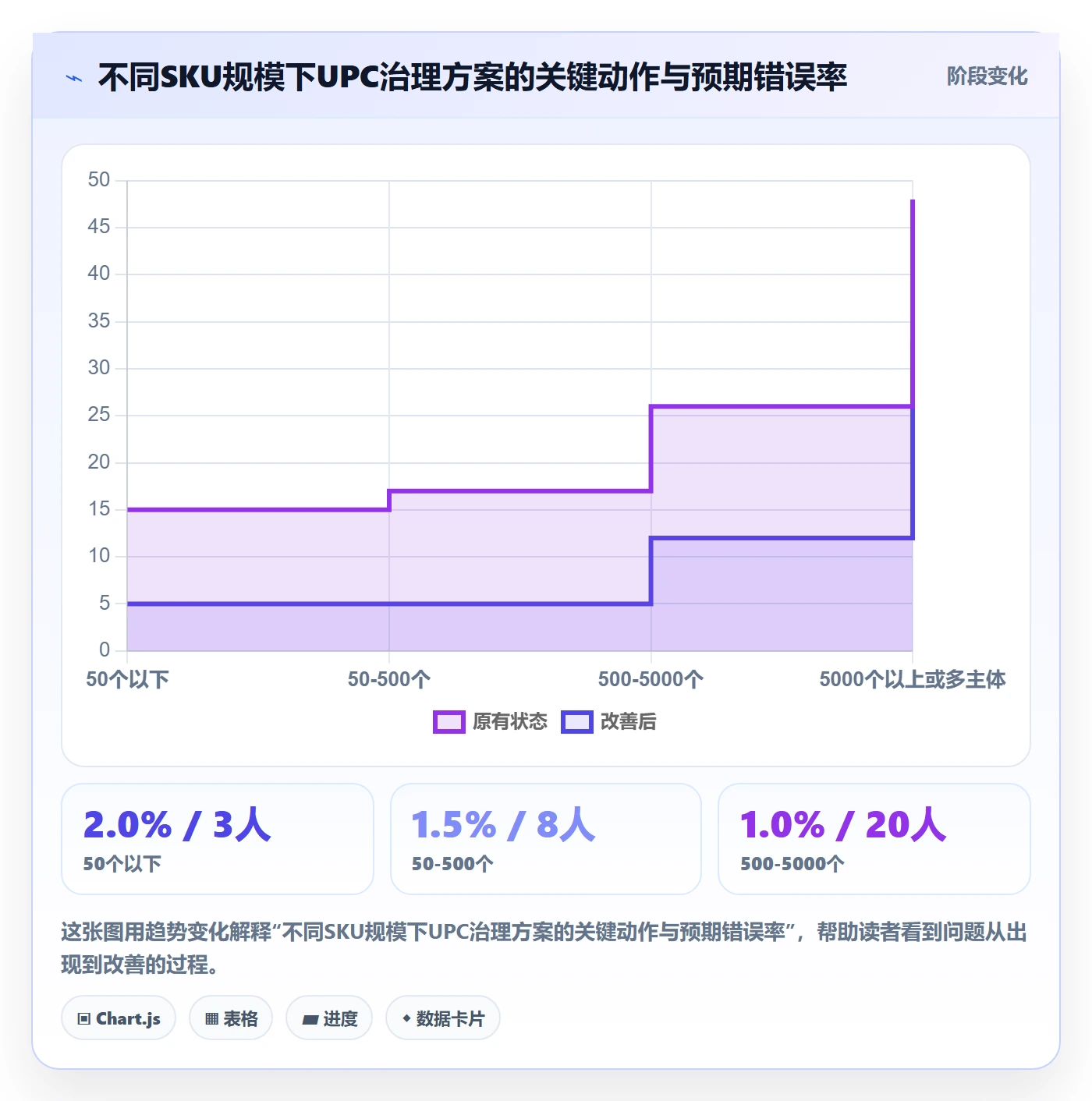
Task: Select the Chart.js tag chip
Action: tap(119, 1018)
